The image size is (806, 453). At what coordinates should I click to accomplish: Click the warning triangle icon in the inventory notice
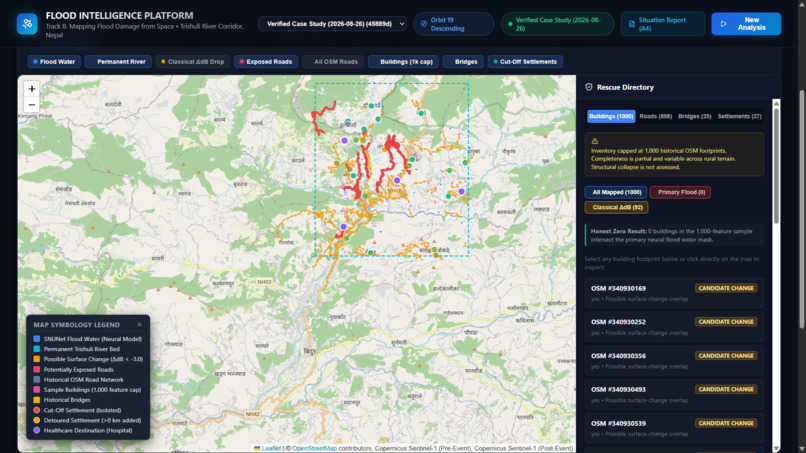coord(595,141)
